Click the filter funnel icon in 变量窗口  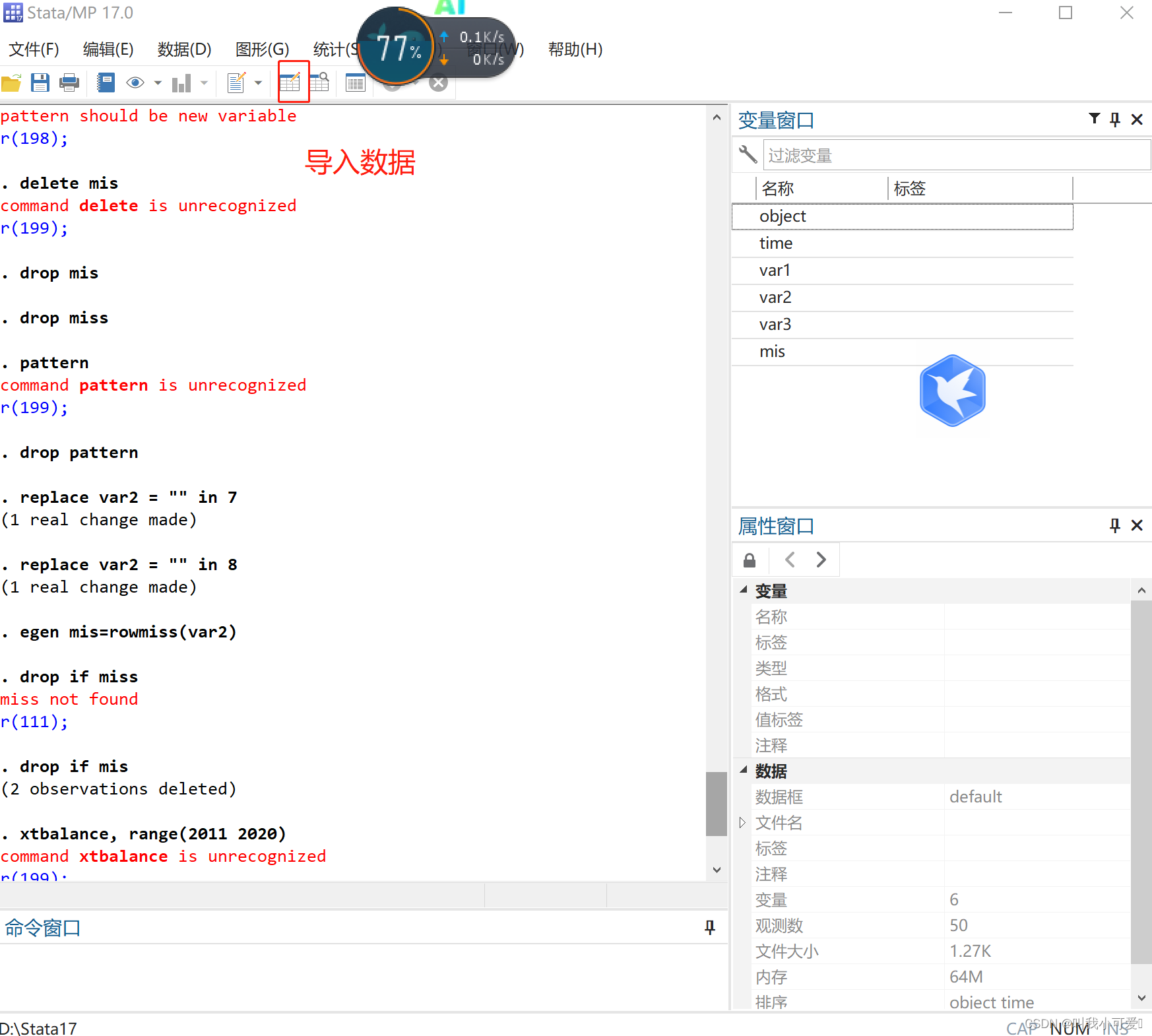(1095, 119)
